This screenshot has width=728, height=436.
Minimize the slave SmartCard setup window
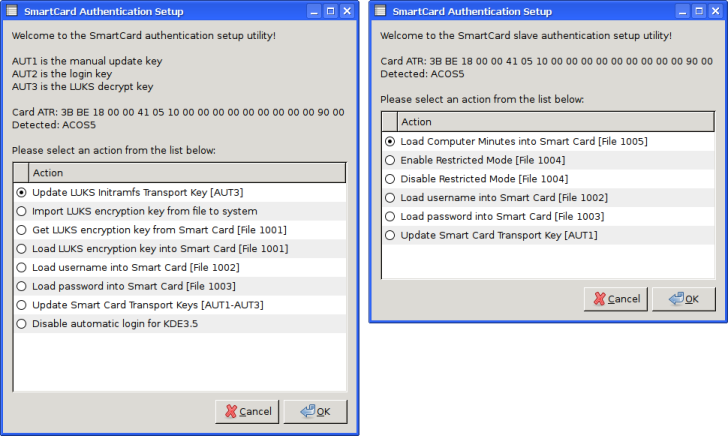682,11
